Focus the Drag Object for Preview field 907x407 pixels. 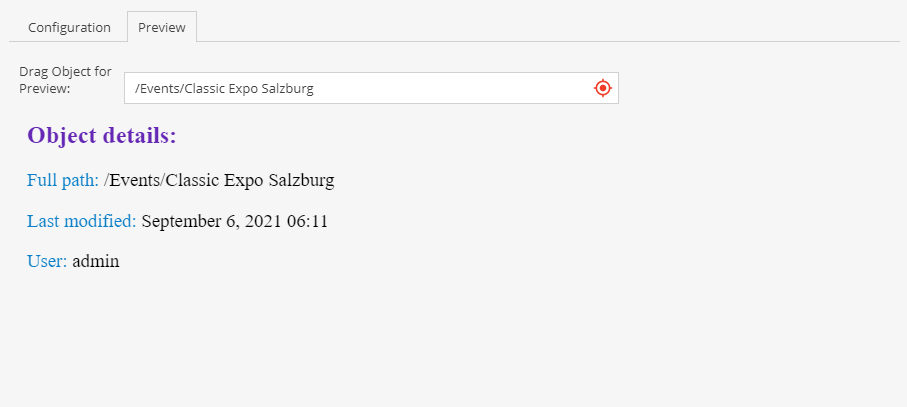click(x=360, y=88)
